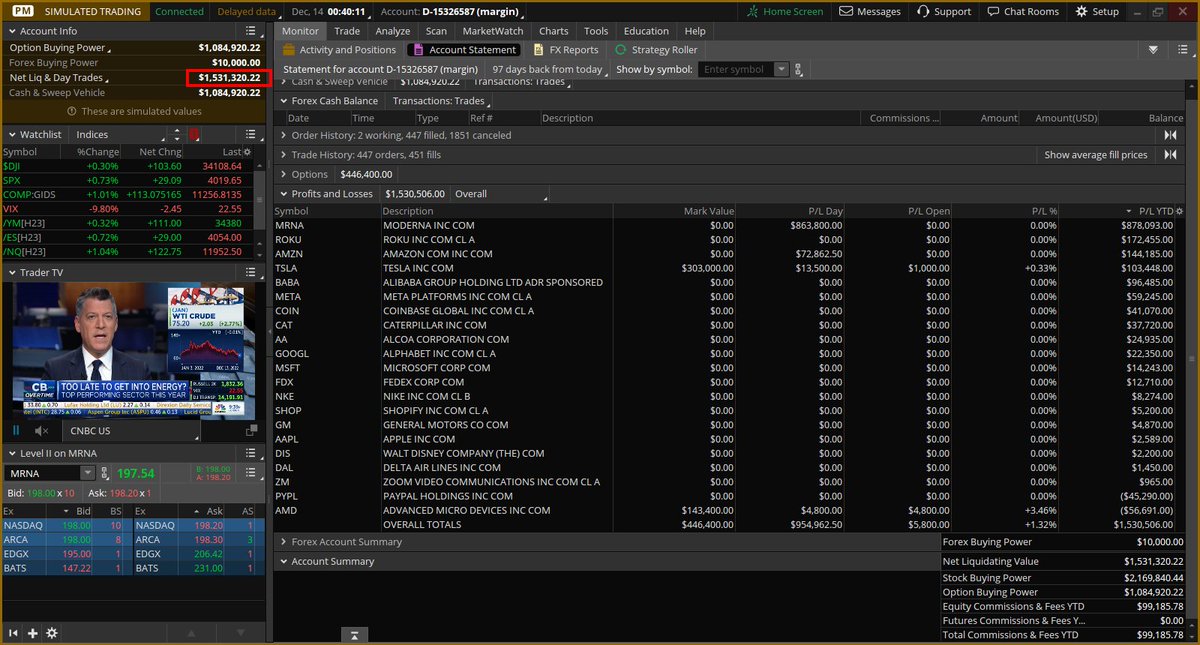Pause the CNBC Trader TV stream
This screenshot has height=645, width=1200.
click(16, 431)
